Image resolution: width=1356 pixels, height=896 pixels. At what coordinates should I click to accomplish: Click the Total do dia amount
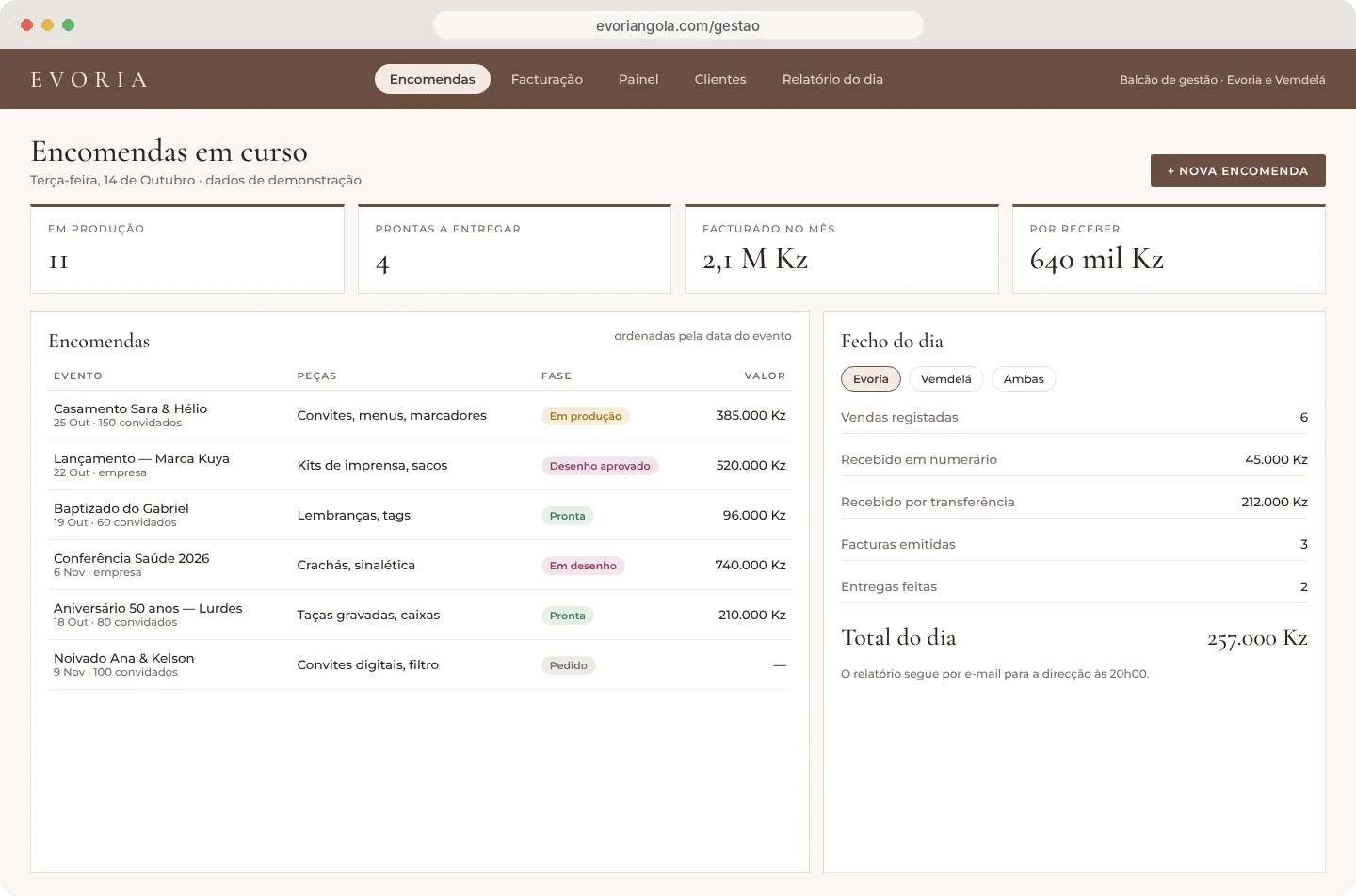(1257, 638)
